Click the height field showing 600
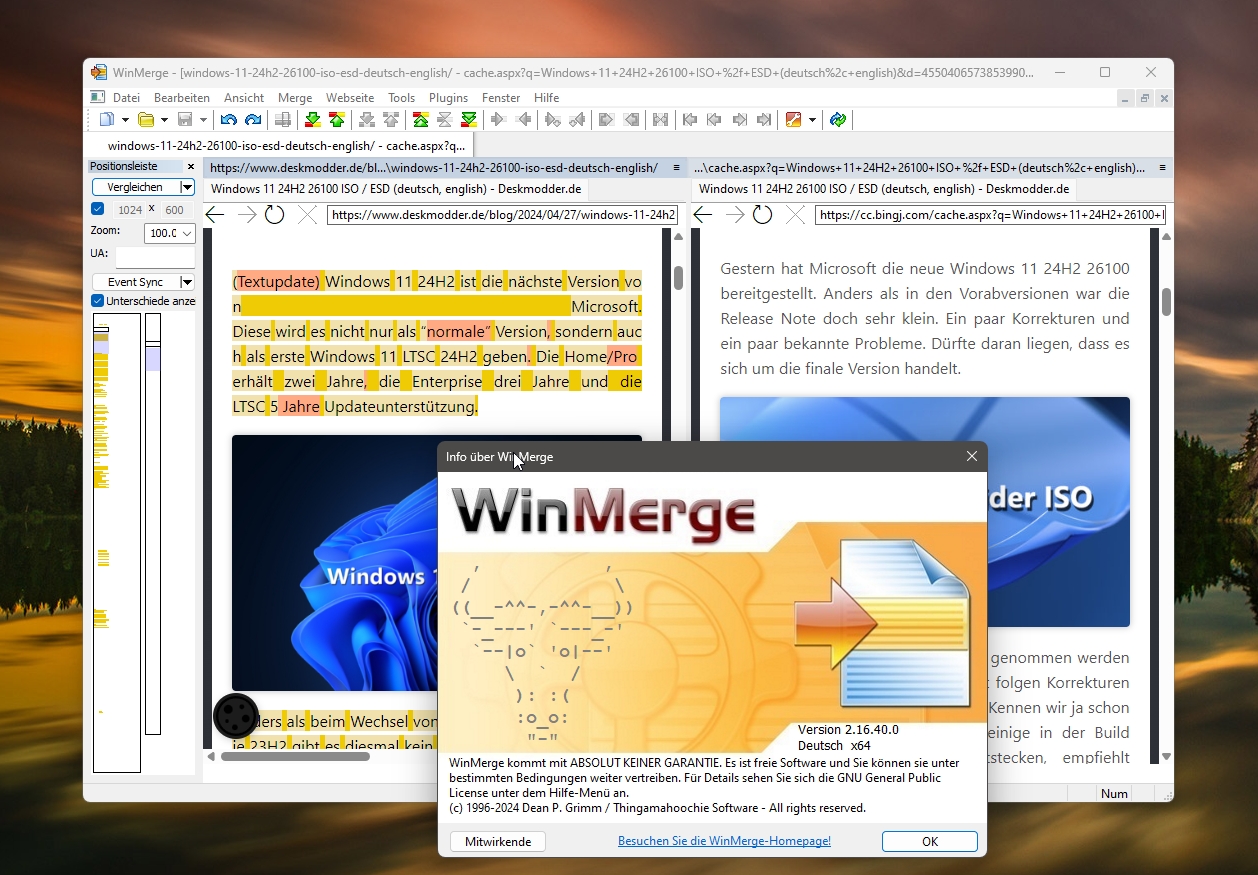Viewport: 1258px width, 875px height. 175,210
